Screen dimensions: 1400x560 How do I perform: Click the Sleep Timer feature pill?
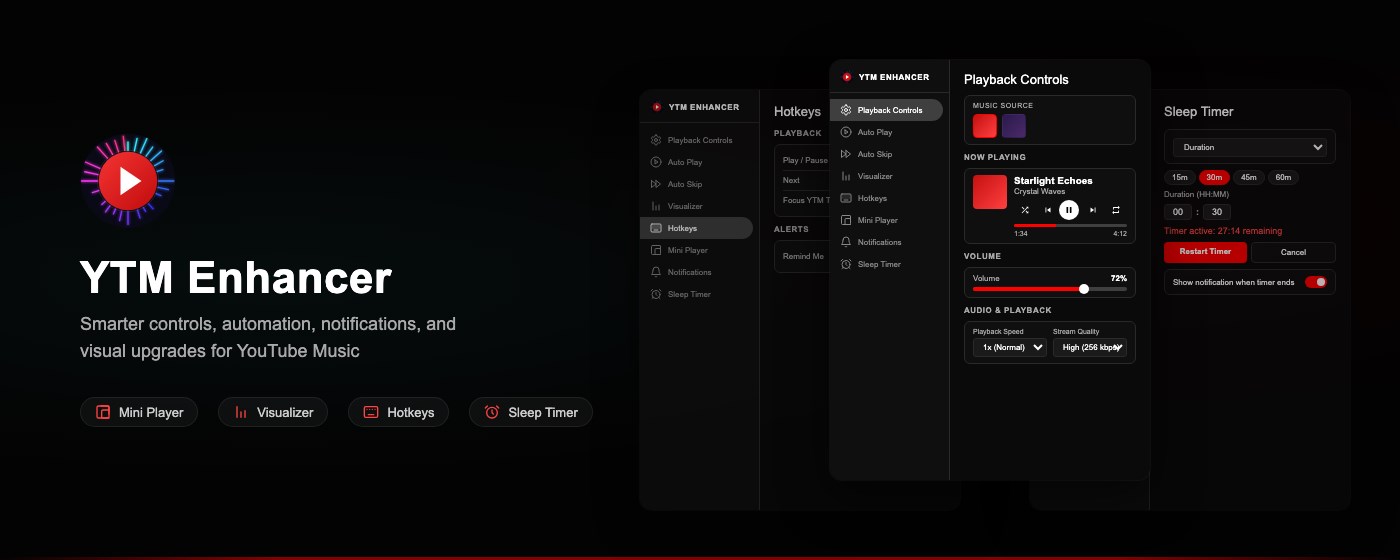pyautogui.click(x=531, y=412)
